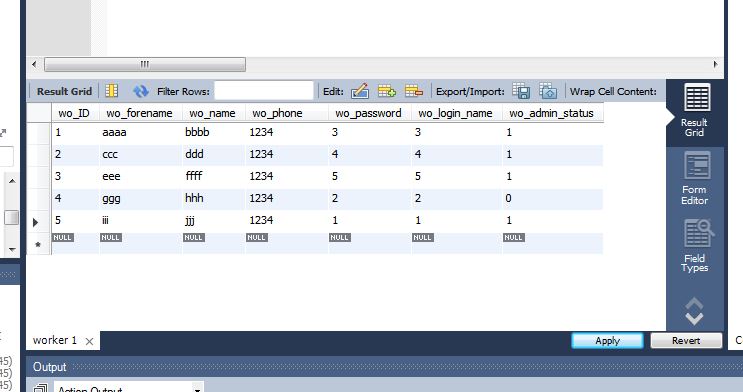Image resolution: width=743 pixels, height=392 pixels.
Task: Click the delete selected rows icon
Action: click(414, 91)
